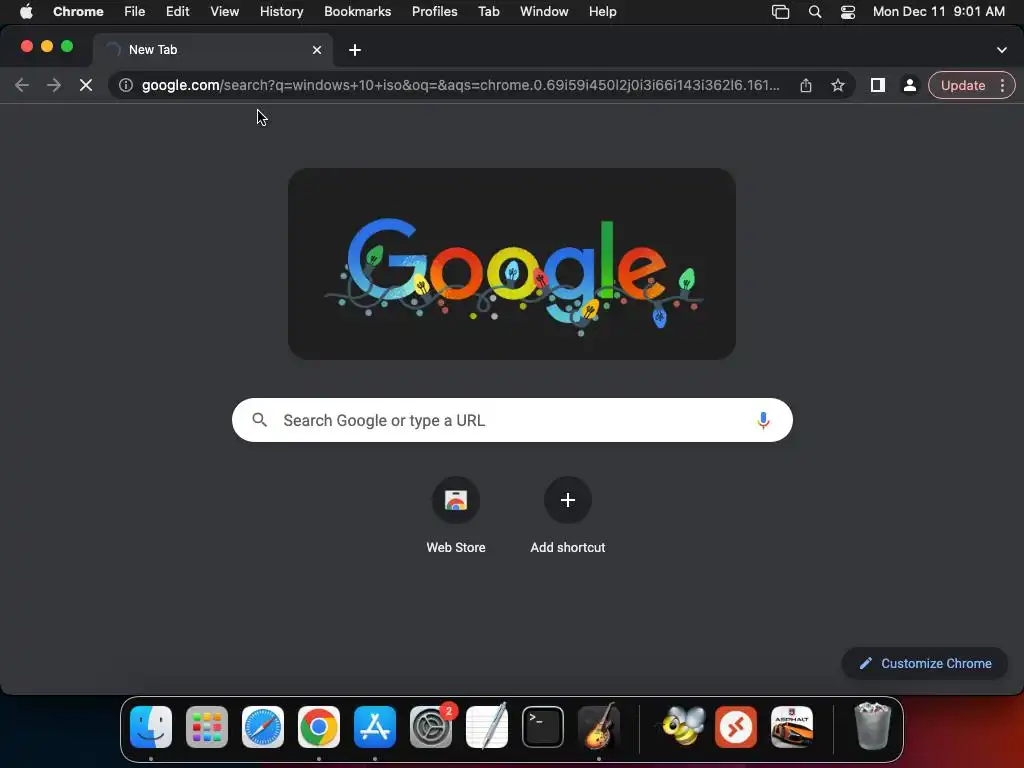Open Spotlight search in the menu bar
Screen dimensions: 1024x768
point(815,12)
